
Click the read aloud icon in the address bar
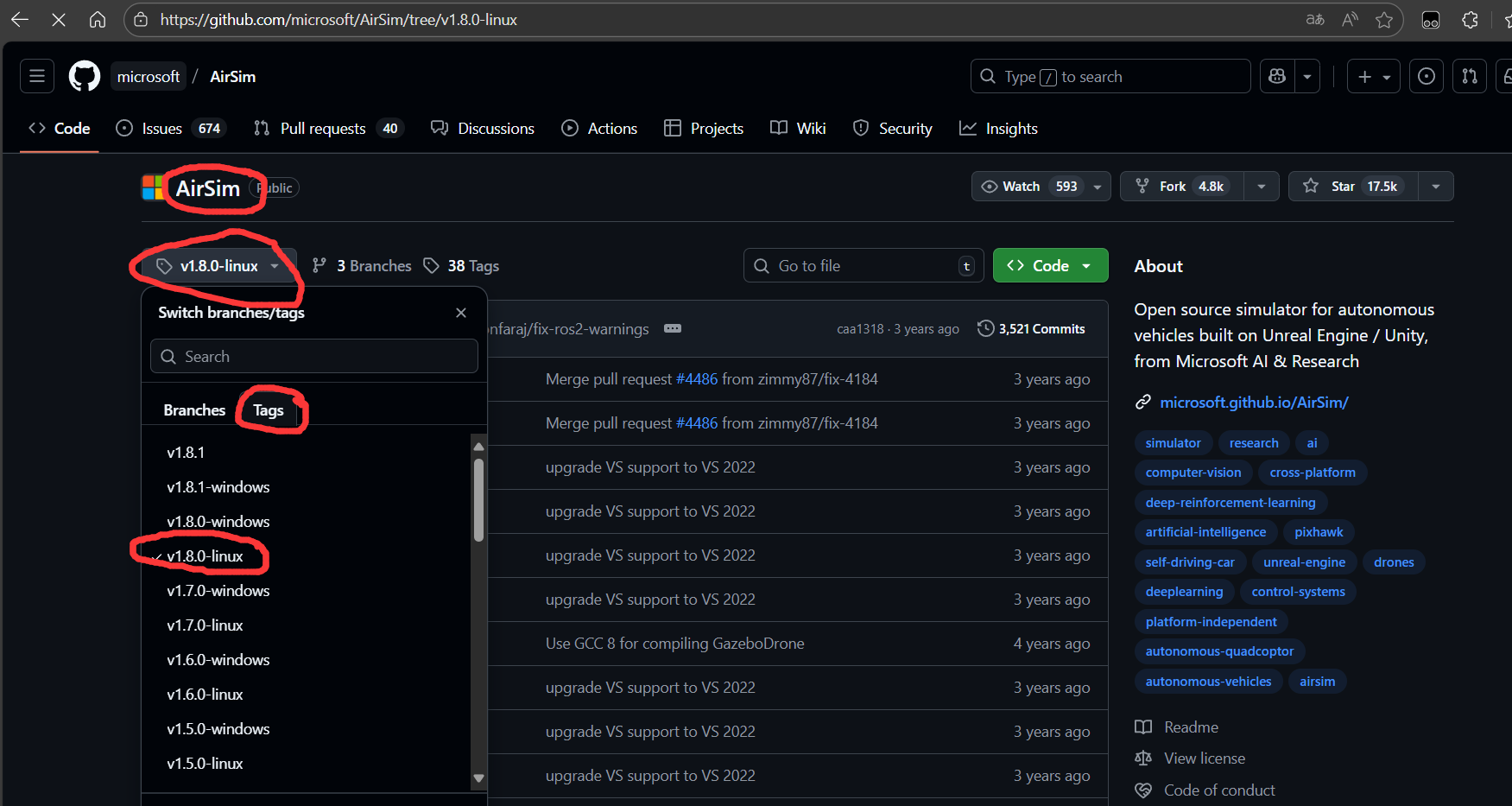[1350, 19]
